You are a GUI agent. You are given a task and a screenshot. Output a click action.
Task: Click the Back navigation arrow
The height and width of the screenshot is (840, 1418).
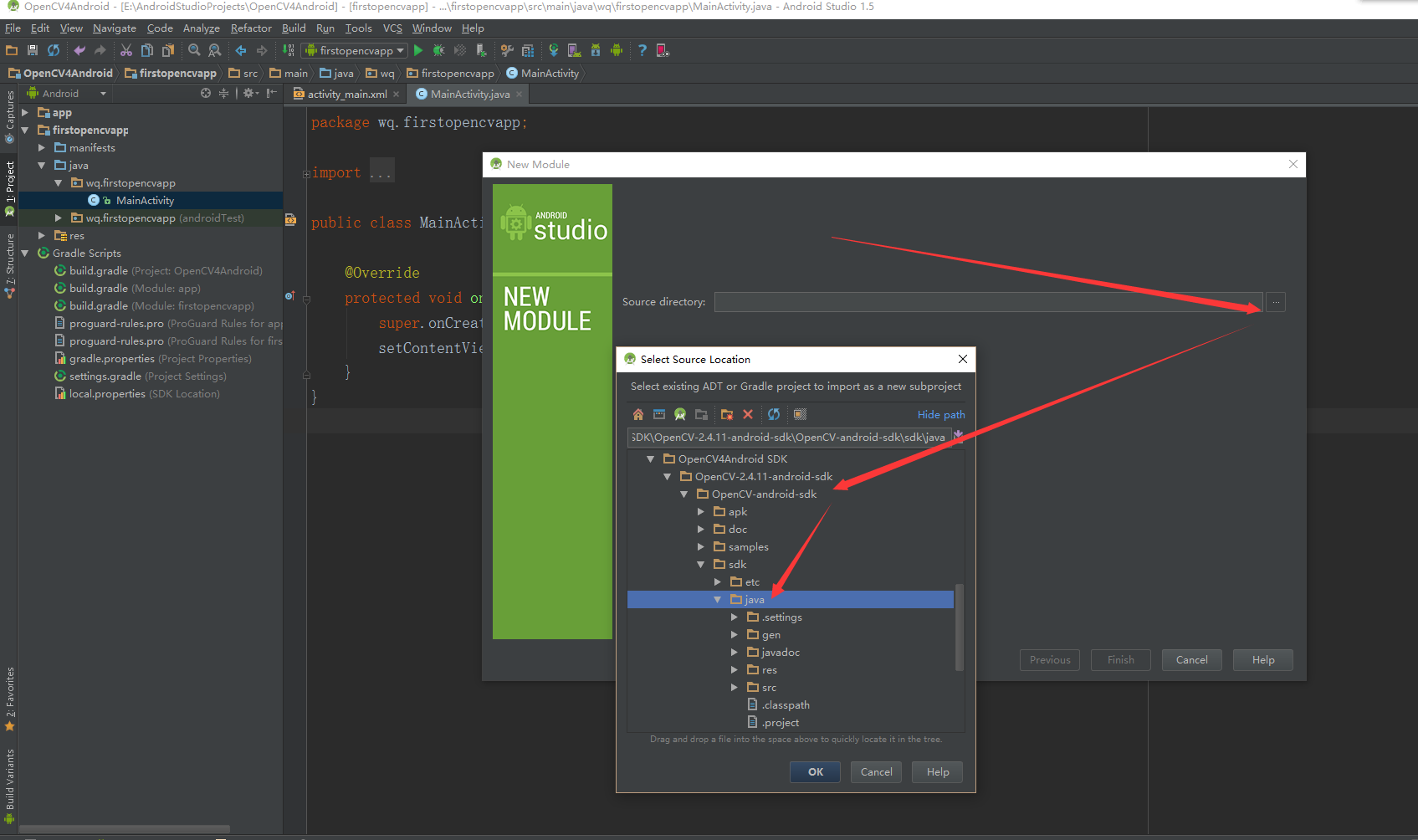pos(241,50)
